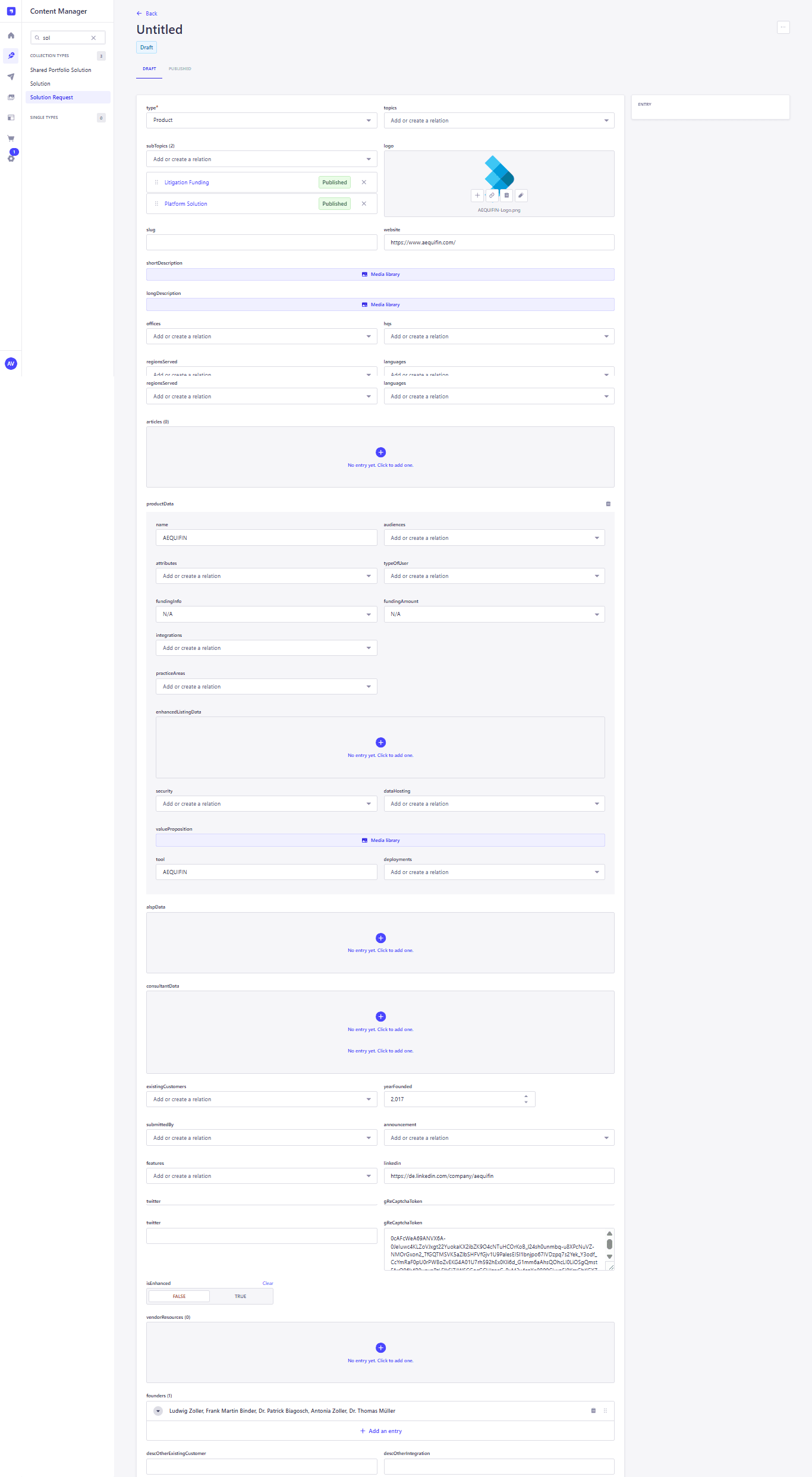Open the avatar AV profile menu
812x1477 pixels.
11,364
